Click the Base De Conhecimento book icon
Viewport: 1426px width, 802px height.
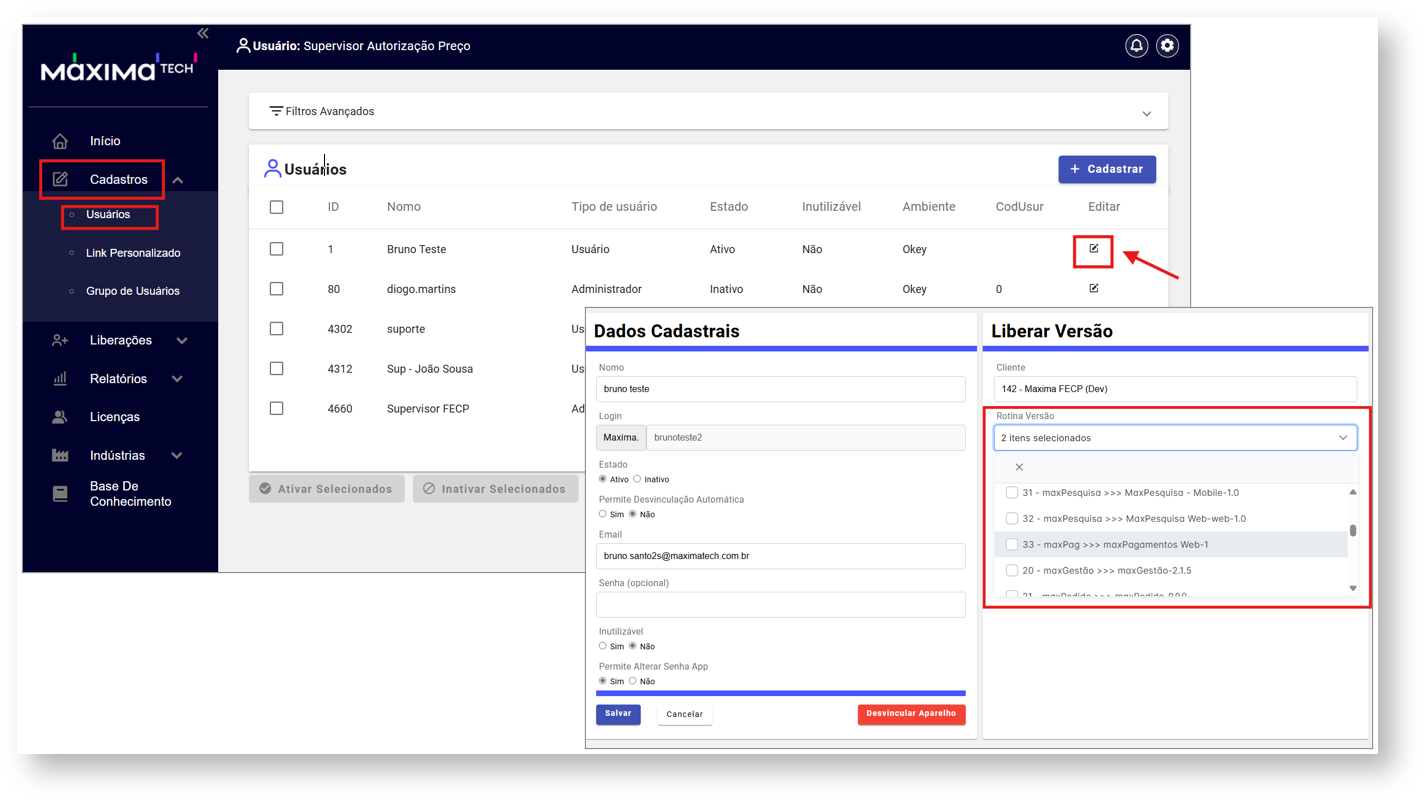point(60,494)
